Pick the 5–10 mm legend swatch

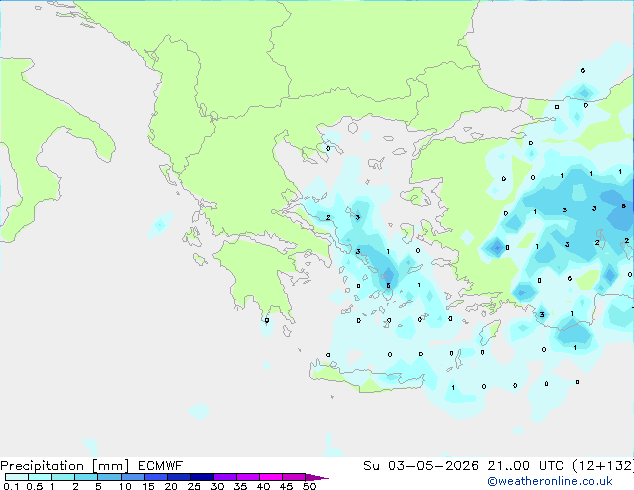click(x=110, y=477)
